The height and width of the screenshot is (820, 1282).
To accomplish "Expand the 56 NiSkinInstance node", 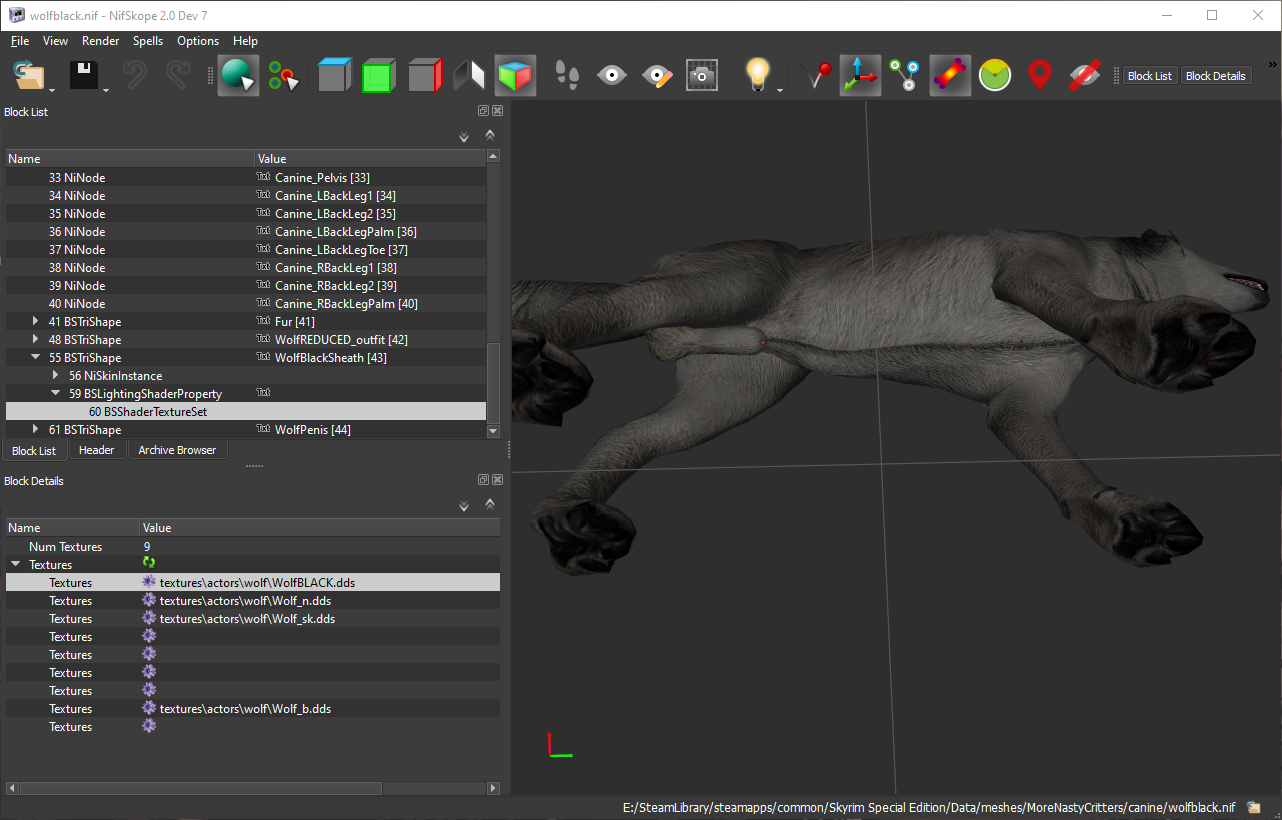I will (56, 376).
